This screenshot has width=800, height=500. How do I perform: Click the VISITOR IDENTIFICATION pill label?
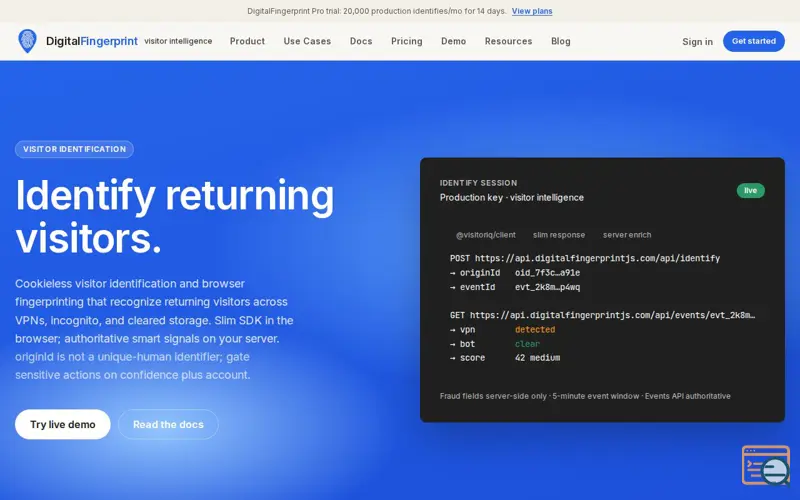point(74,149)
